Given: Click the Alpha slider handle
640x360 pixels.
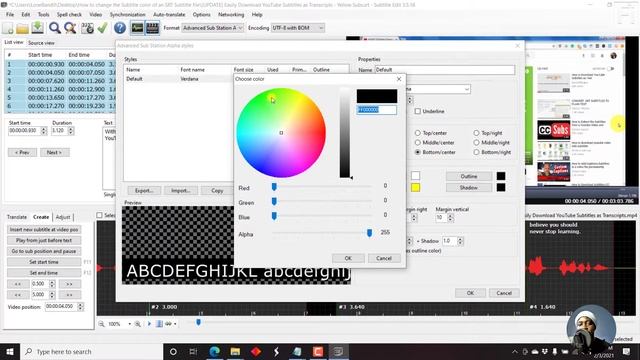Looking at the screenshot, I should pos(369,233).
